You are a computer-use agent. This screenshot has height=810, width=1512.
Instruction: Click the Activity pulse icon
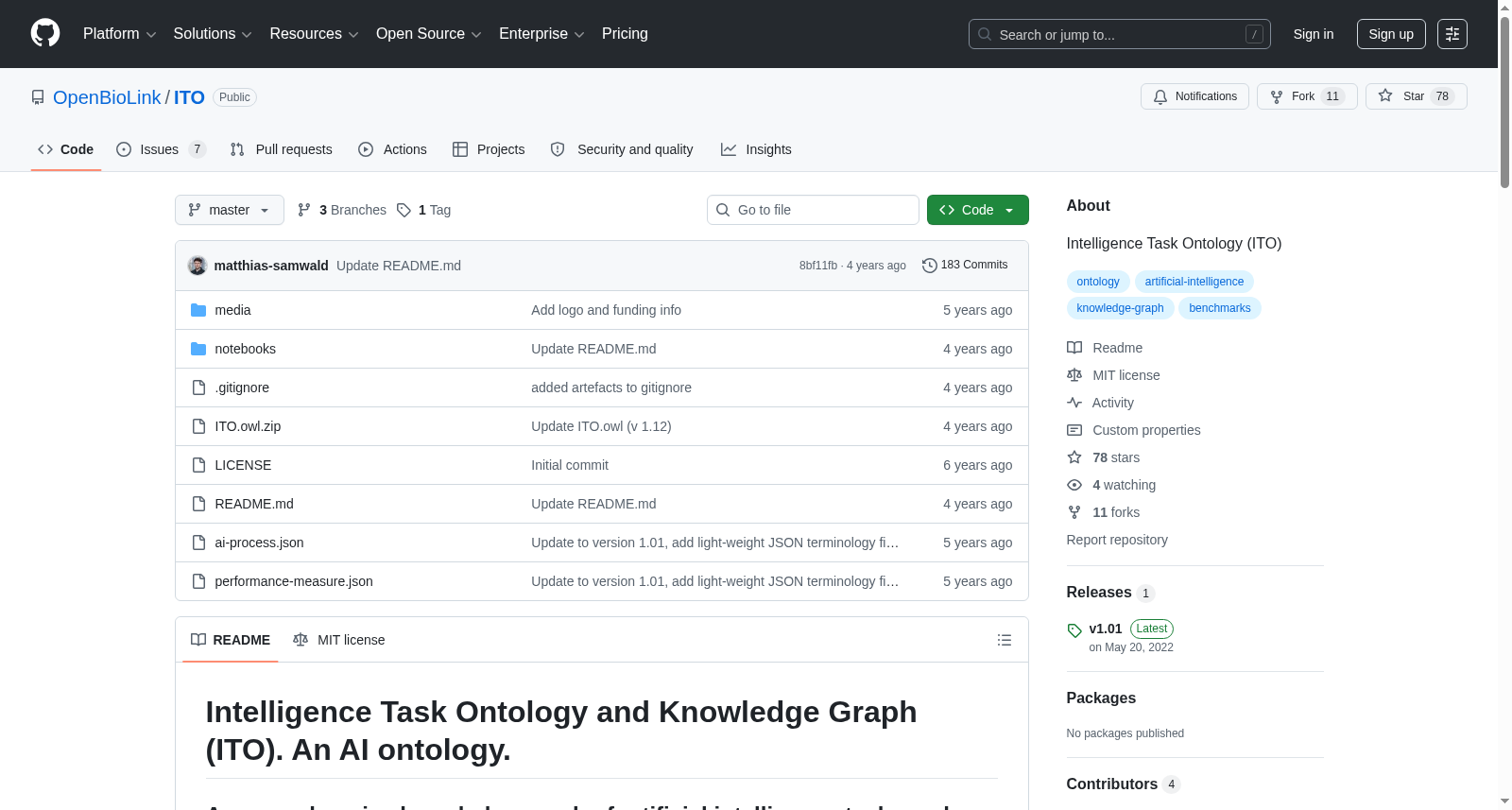(x=1074, y=403)
